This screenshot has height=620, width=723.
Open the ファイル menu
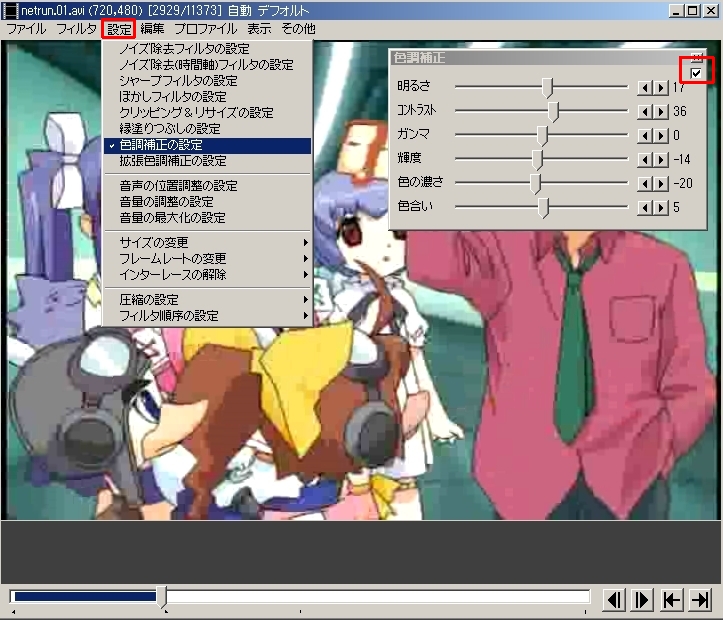[x=26, y=29]
